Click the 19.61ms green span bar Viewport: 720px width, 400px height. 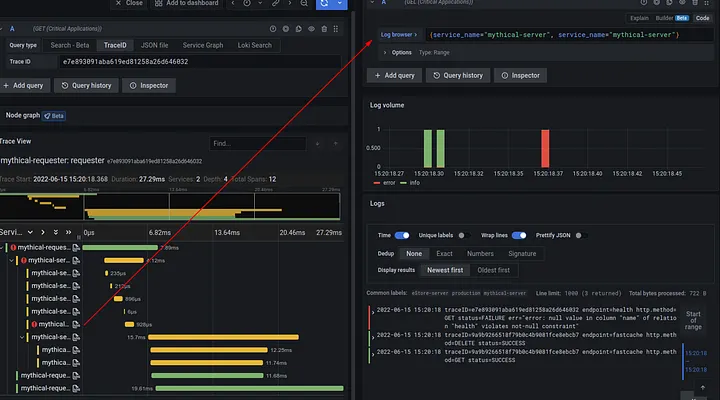pos(249,389)
